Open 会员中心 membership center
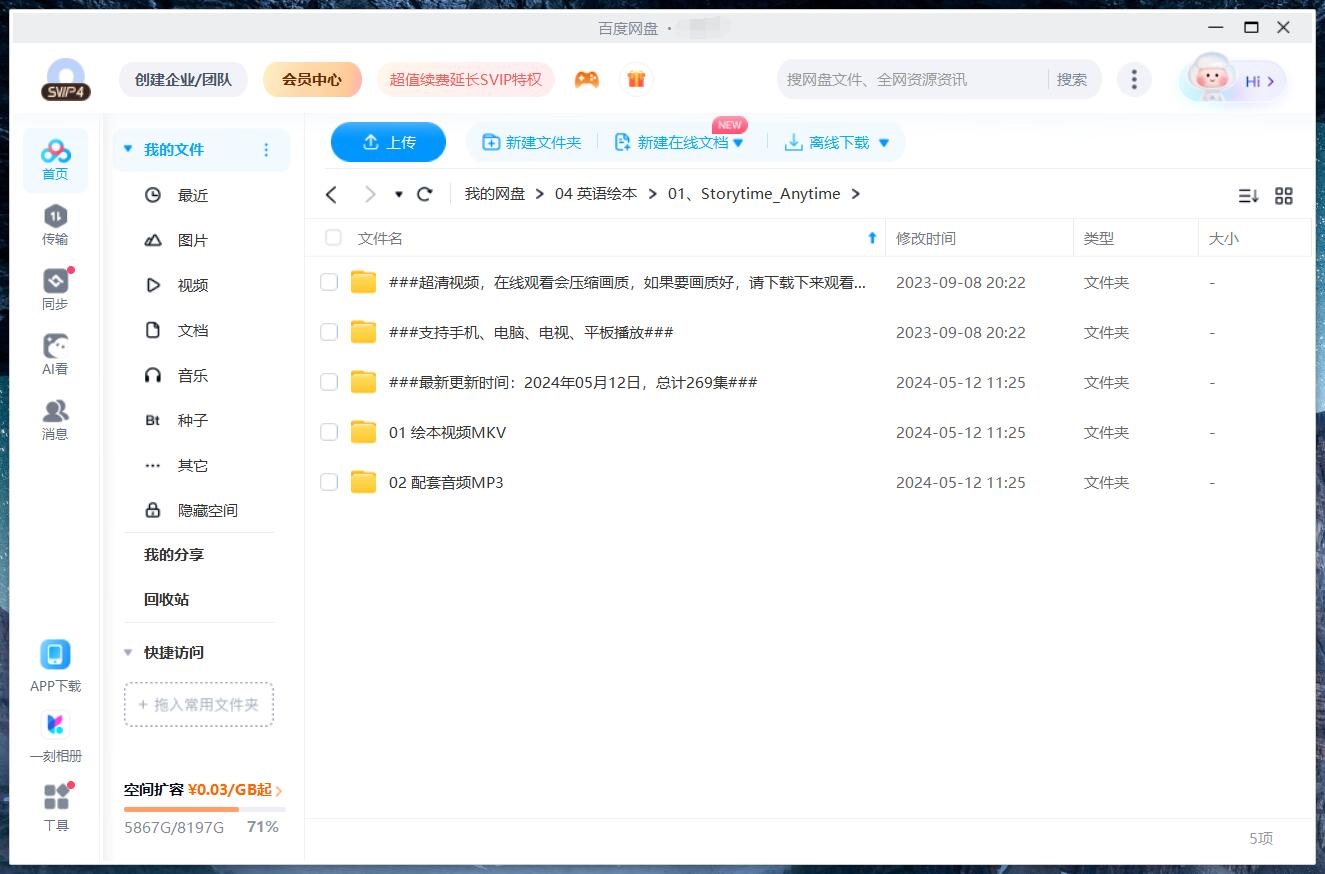This screenshot has width=1325, height=874. [312, 78]
